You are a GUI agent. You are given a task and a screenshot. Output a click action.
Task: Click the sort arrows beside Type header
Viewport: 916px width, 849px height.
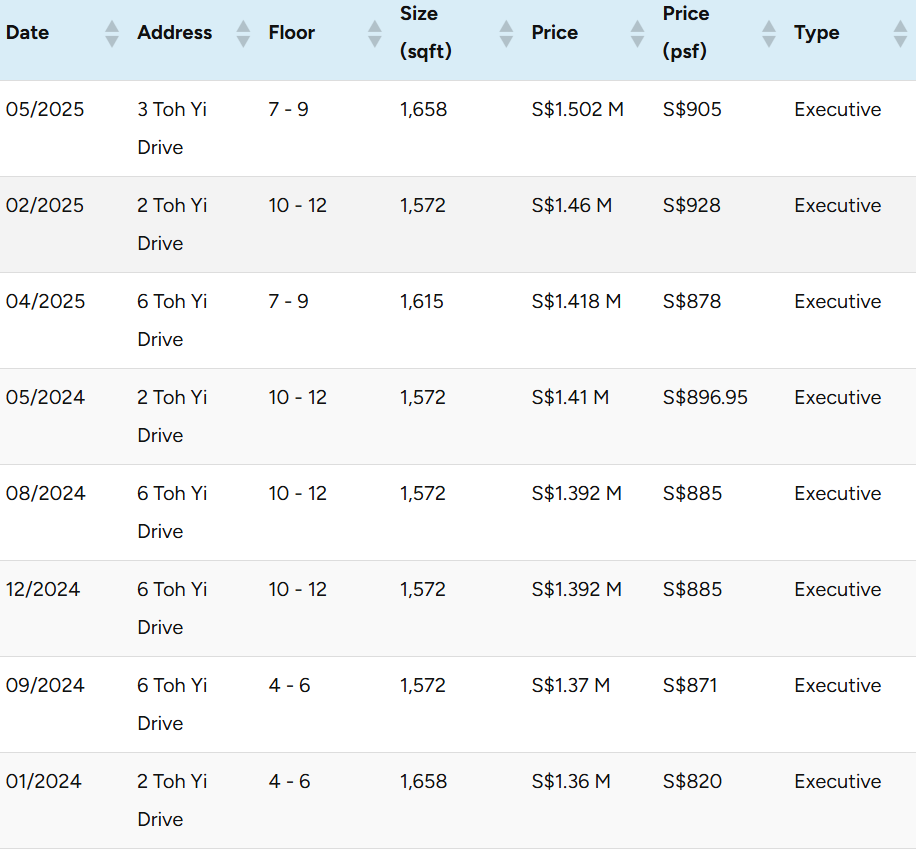pyautogui.click(x=900, y=33)
